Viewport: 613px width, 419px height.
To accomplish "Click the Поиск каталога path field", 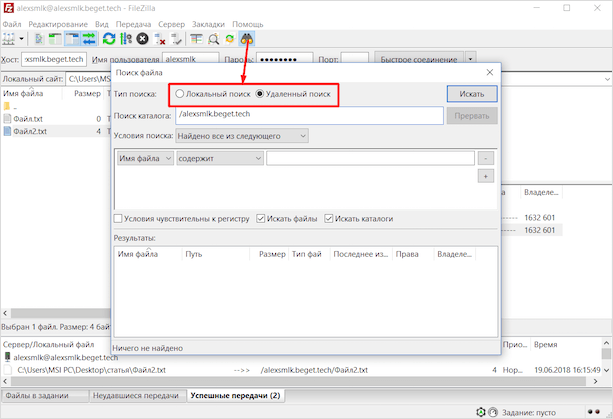I will coord(308,115).
